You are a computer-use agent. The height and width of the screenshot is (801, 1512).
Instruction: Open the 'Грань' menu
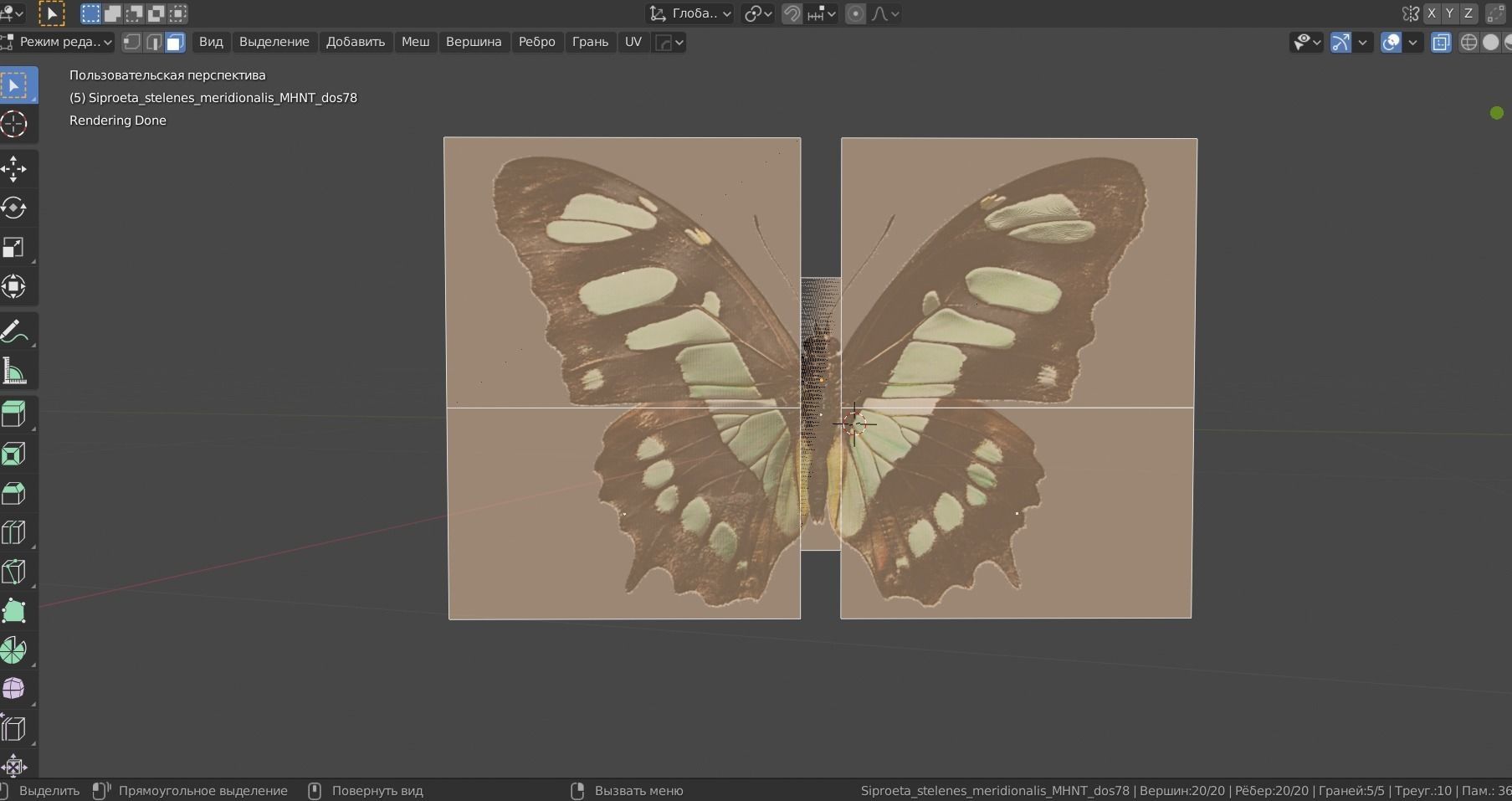(590, 42)
